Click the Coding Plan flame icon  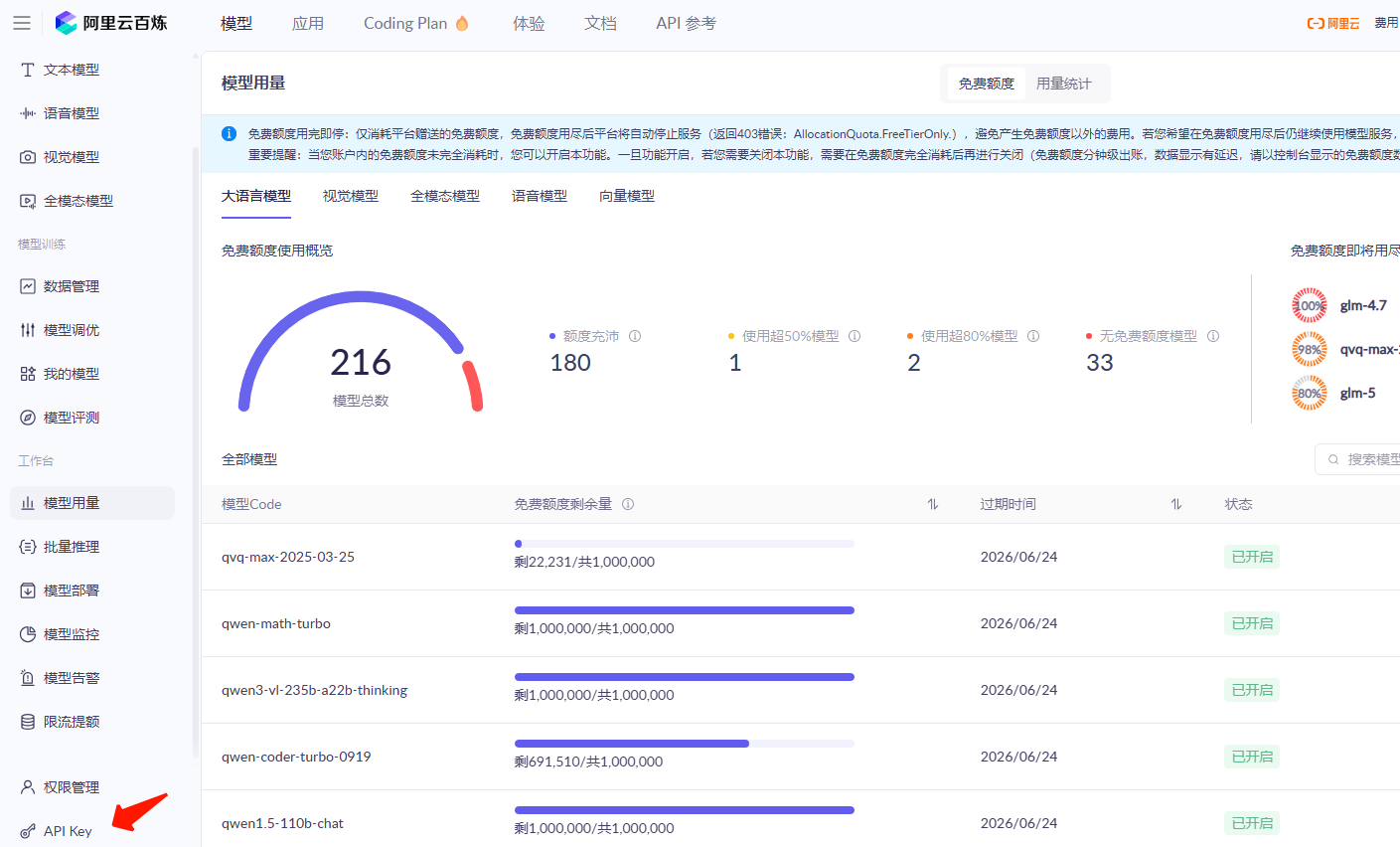(x=462, y=23)
